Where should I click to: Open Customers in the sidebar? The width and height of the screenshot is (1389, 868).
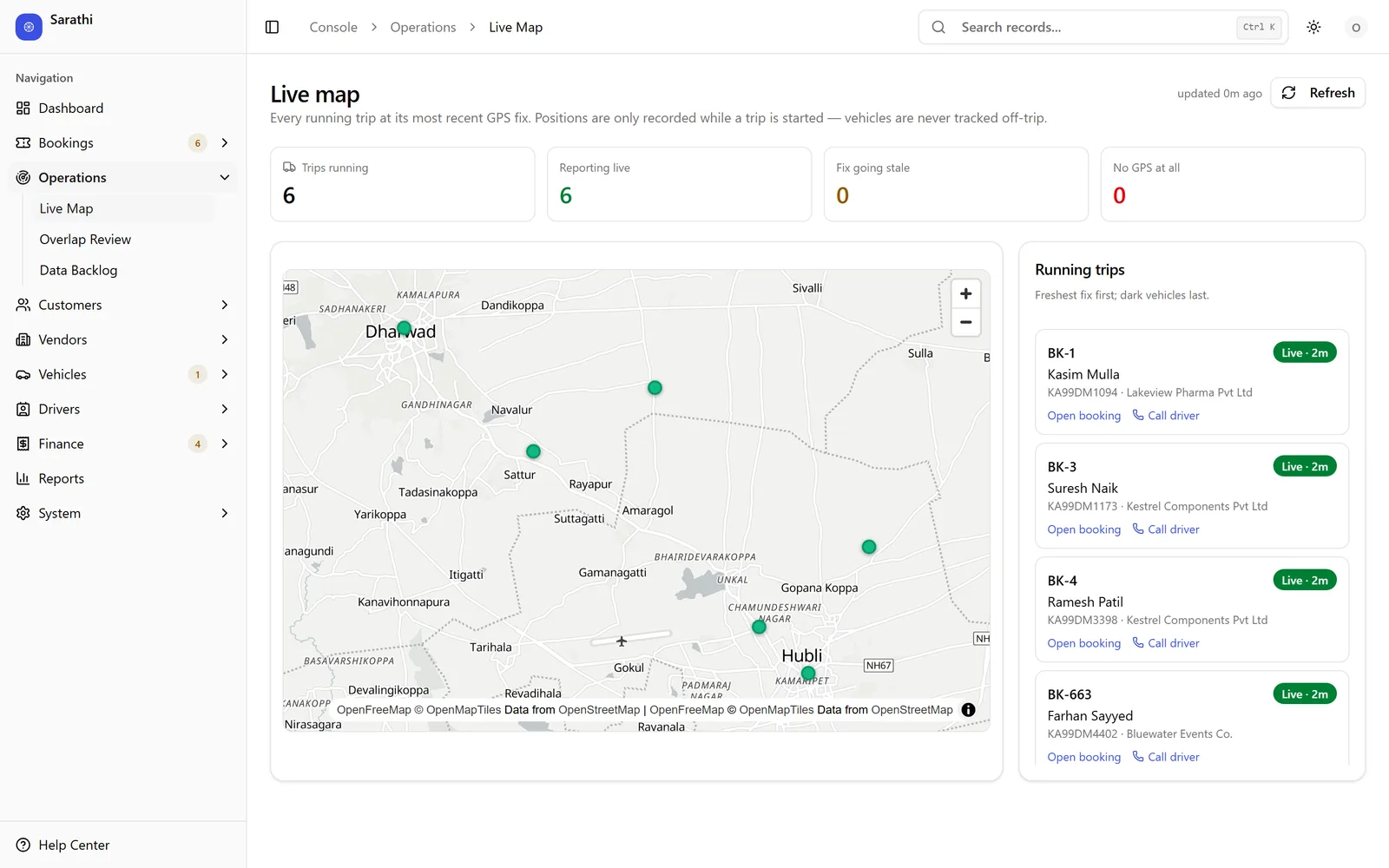point(122,306)
